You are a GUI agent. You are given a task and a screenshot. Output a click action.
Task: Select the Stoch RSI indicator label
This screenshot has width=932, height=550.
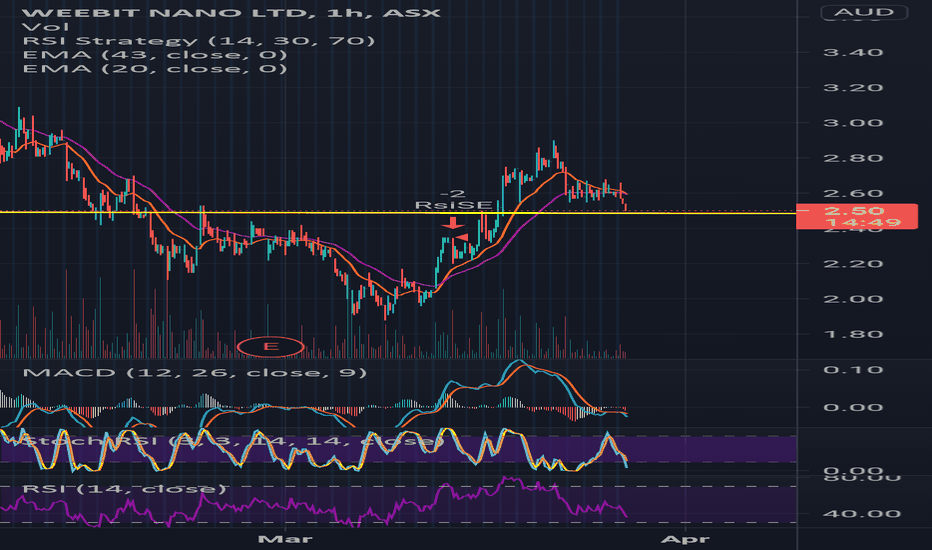[233, 441]
